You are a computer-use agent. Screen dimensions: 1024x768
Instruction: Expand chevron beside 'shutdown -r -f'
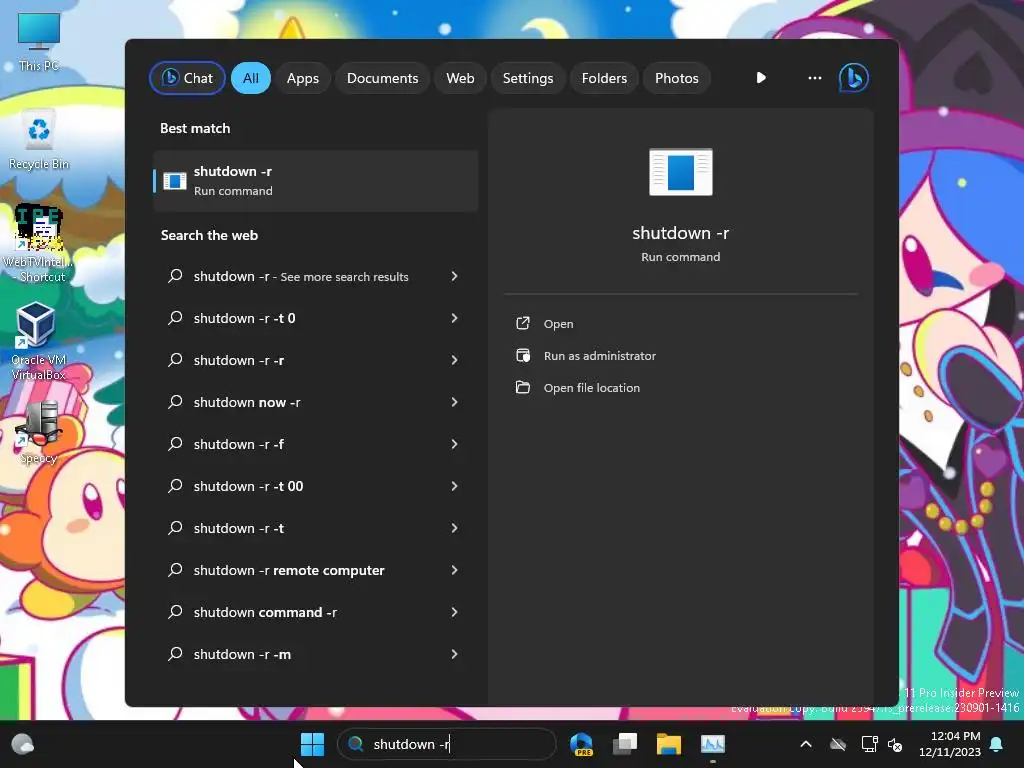point(455,444)
